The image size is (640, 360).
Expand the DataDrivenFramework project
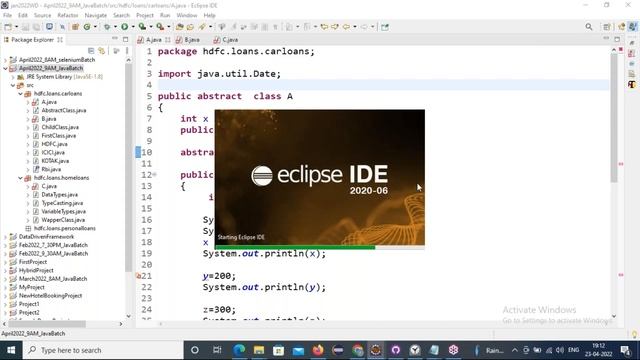(5, 237)
